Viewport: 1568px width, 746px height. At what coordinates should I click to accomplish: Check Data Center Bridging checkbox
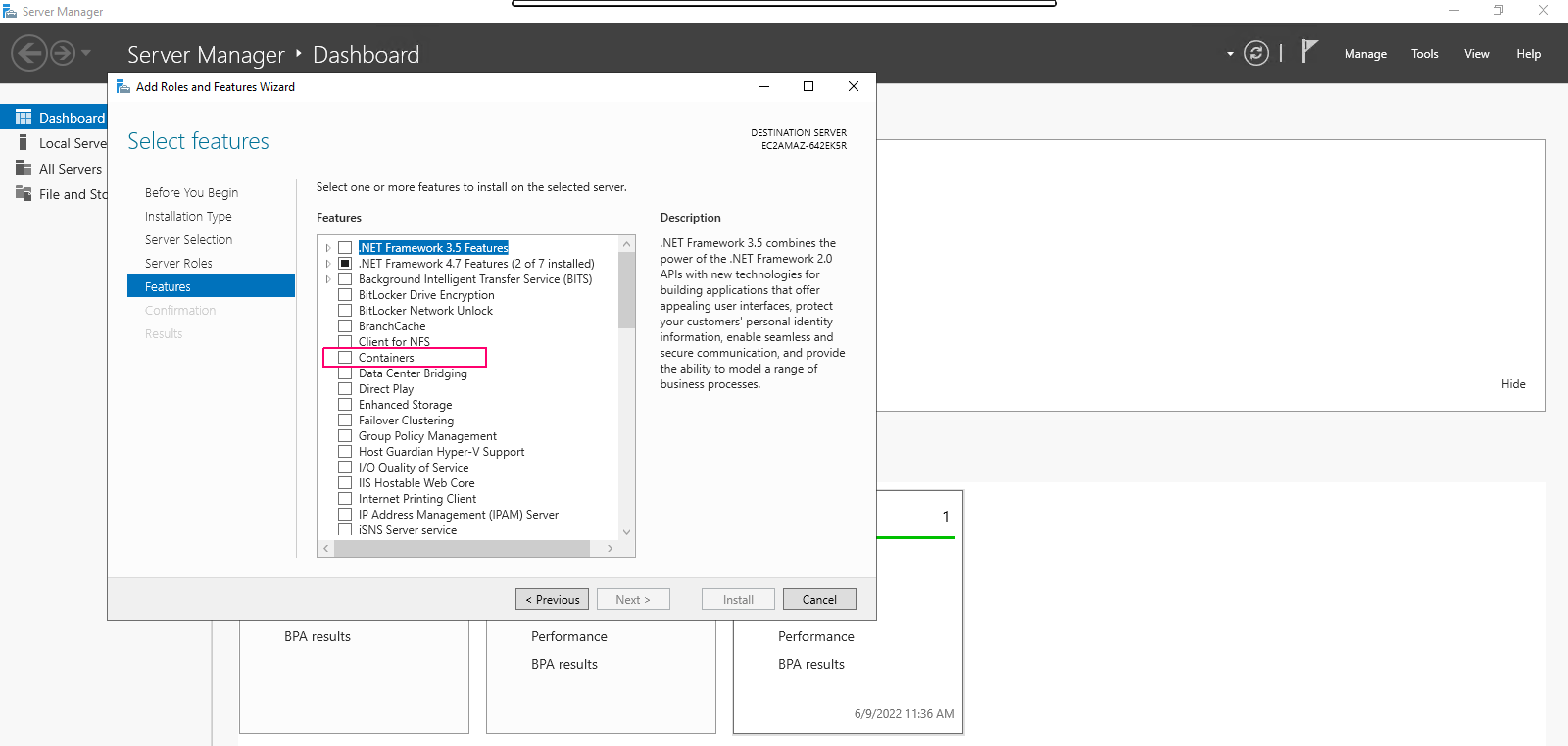345,373
